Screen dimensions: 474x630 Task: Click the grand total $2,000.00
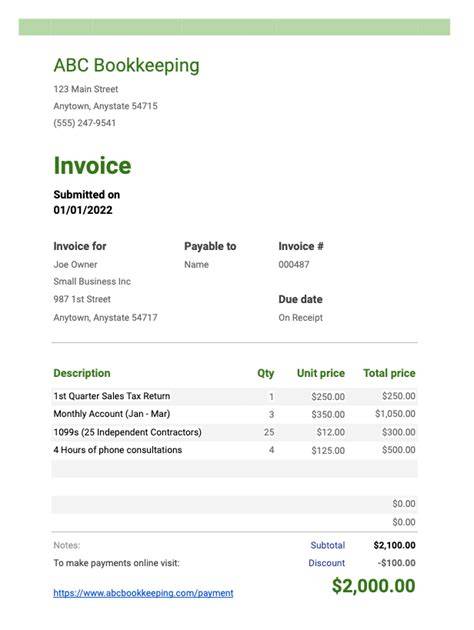pos(374,585)
